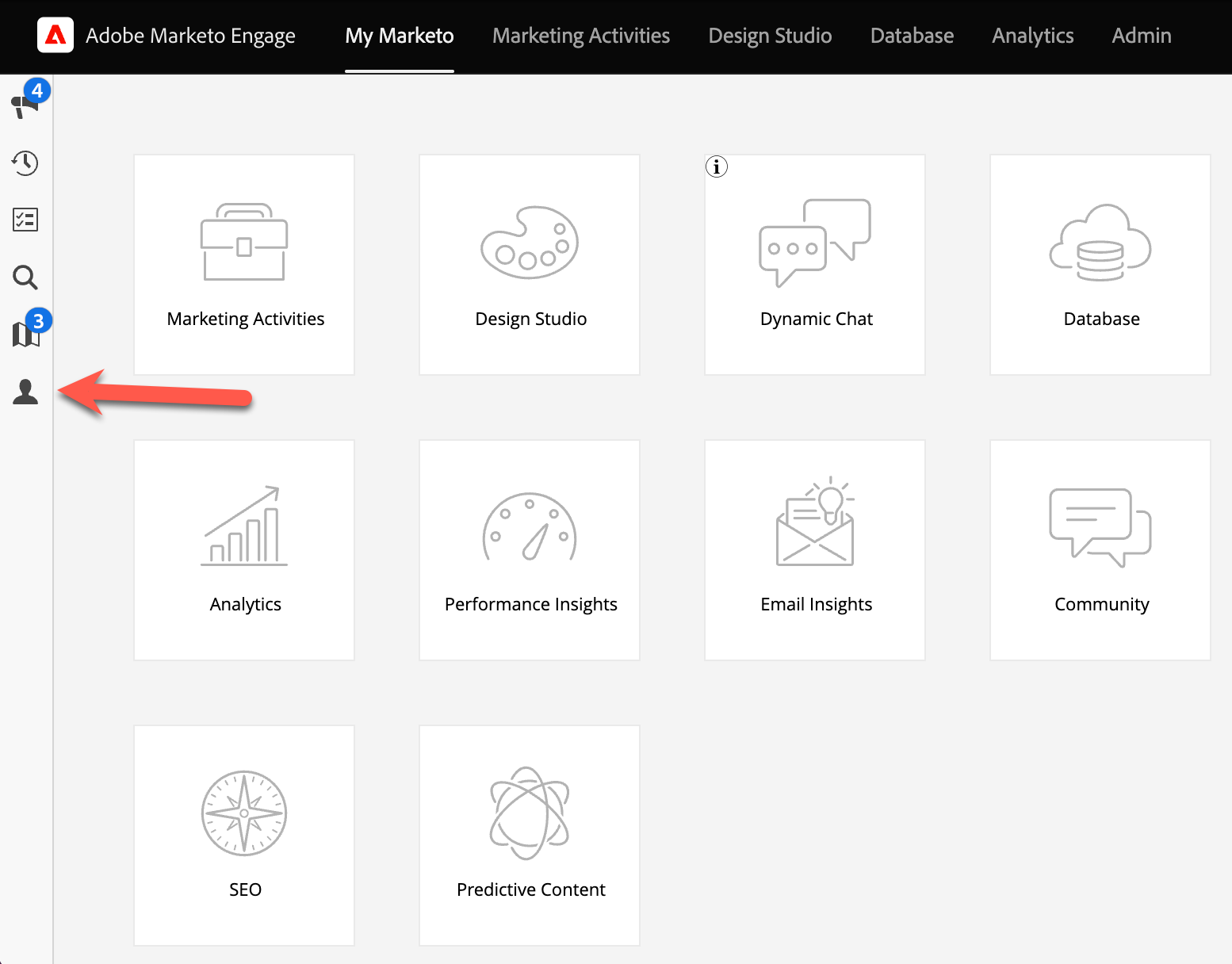Image resolution: width=1232 pixels, height=964 pixels.
Task: Open the Community tile label
Action: [x=1102, y=604]
